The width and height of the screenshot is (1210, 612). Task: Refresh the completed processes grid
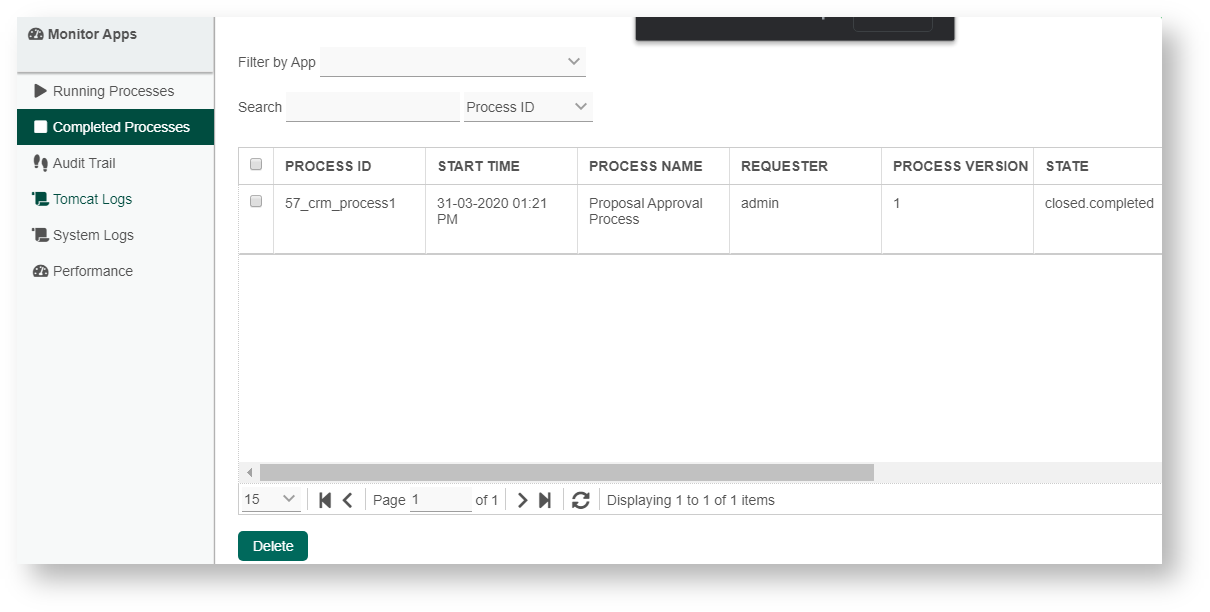581,500
